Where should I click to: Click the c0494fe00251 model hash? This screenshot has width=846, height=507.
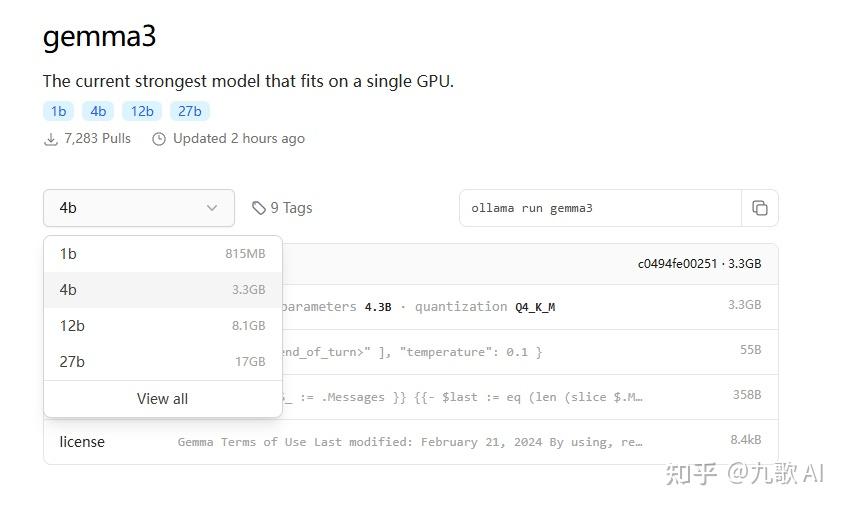click(x=678, y=264)
